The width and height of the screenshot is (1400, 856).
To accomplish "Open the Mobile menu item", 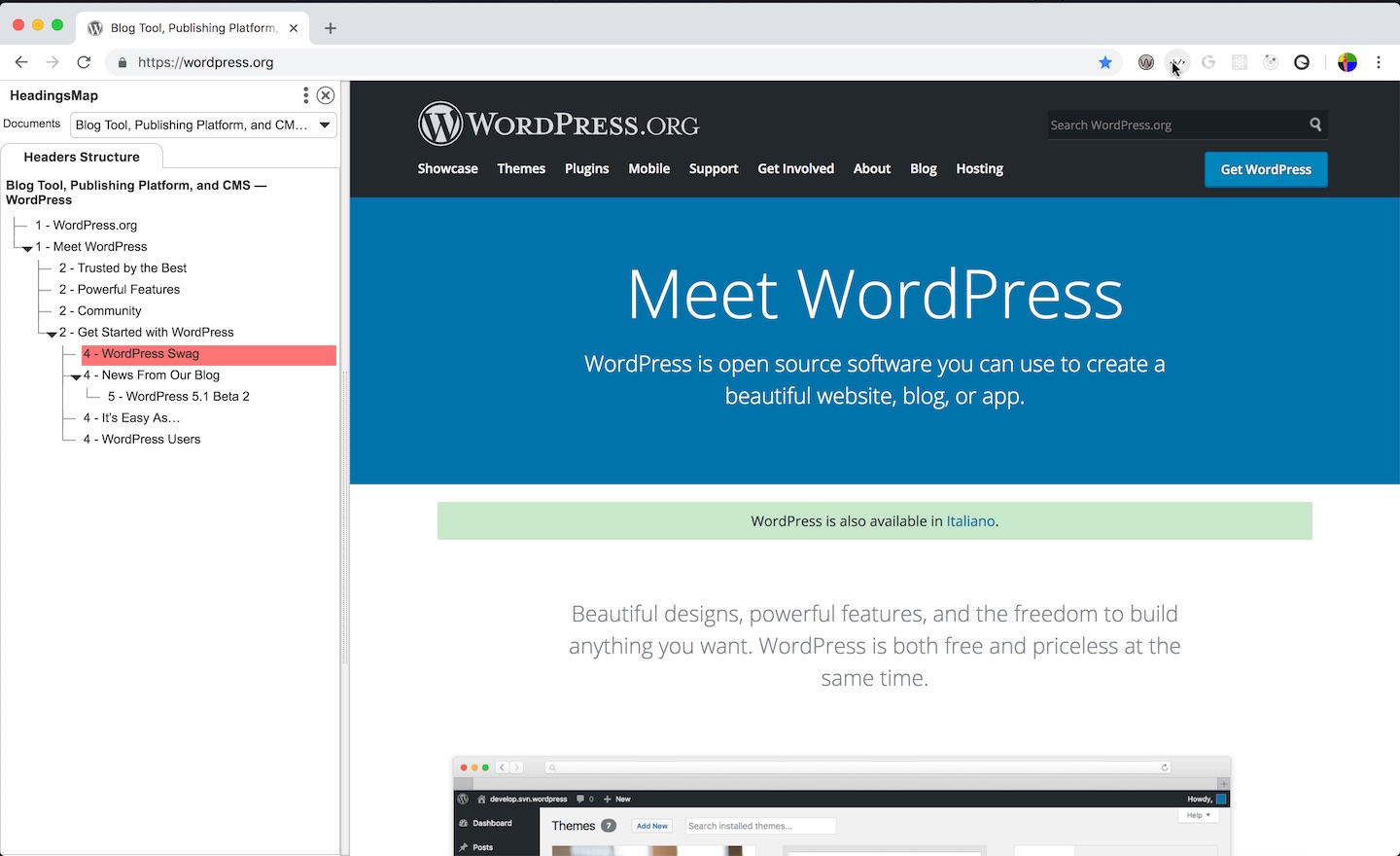I will 649,168.
